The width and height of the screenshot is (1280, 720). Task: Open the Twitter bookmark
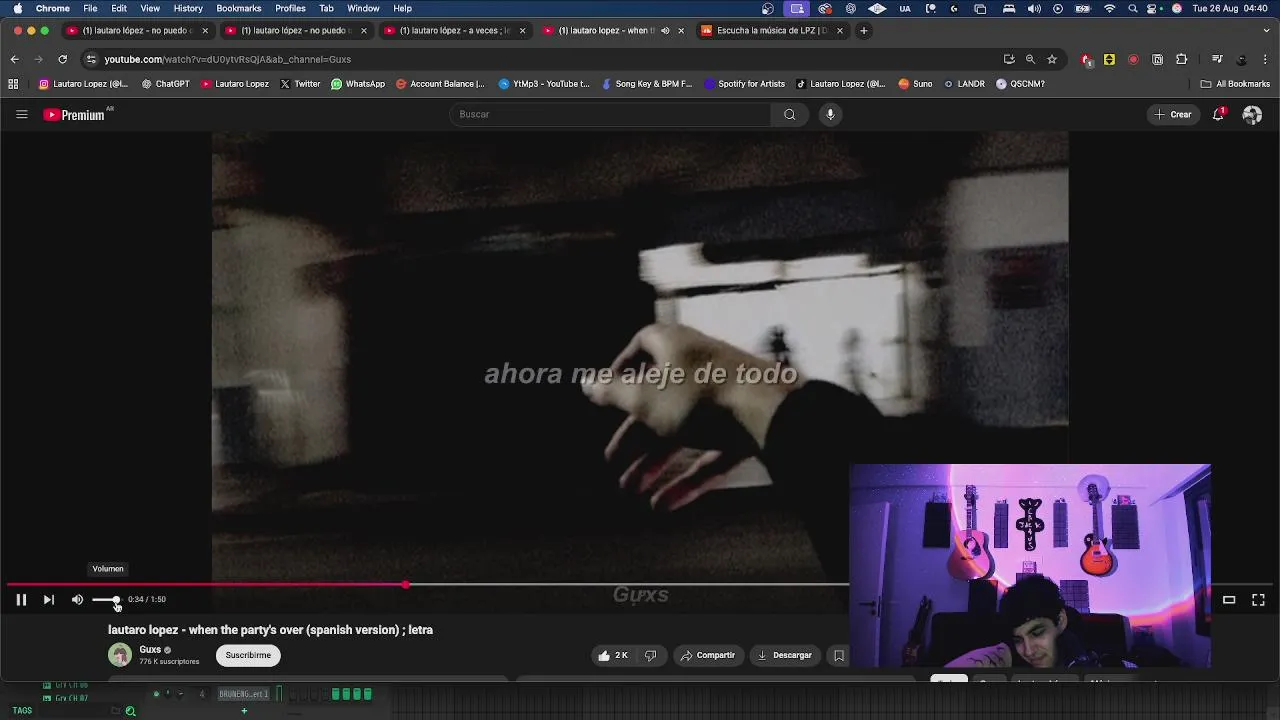[300, 84]
